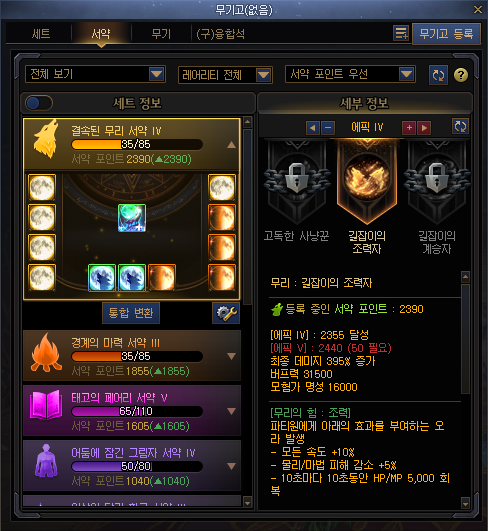Open the list-add icon beside 무기고 등록
Image resolution: width=488 pixels, height=531 pixels.
pos(401,34)
